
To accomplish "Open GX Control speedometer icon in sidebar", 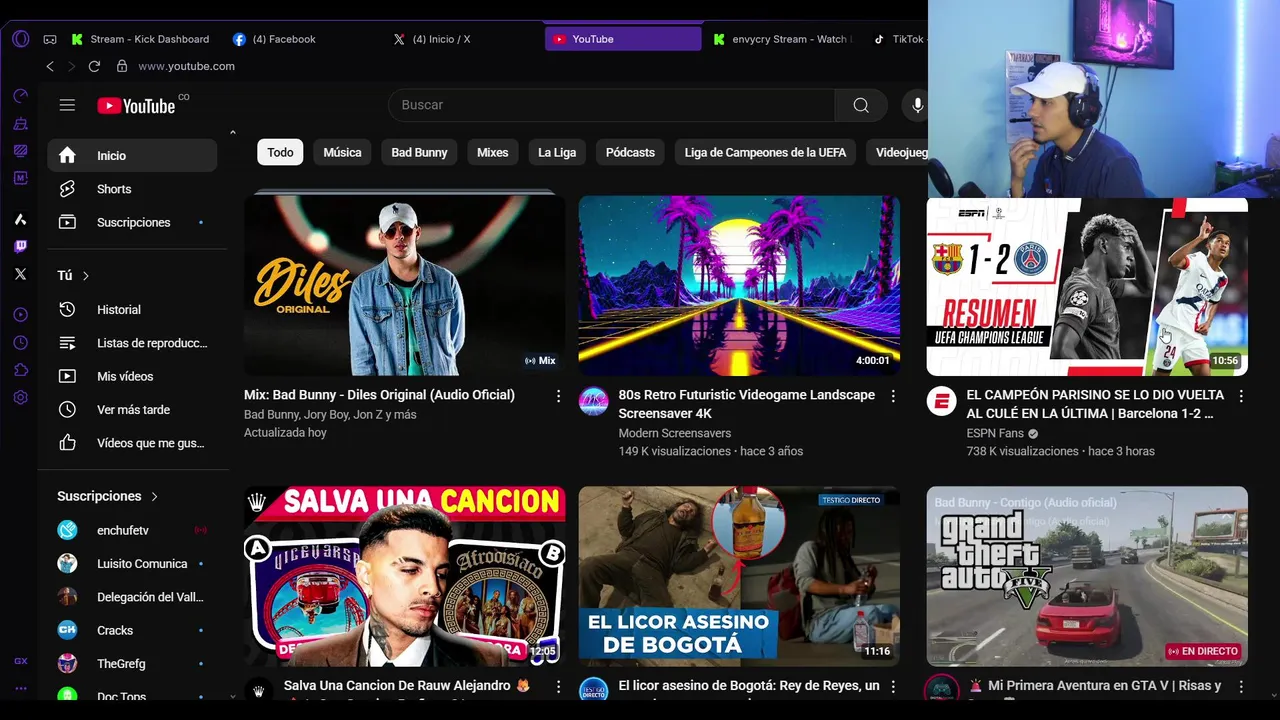I will pos(20,96).
